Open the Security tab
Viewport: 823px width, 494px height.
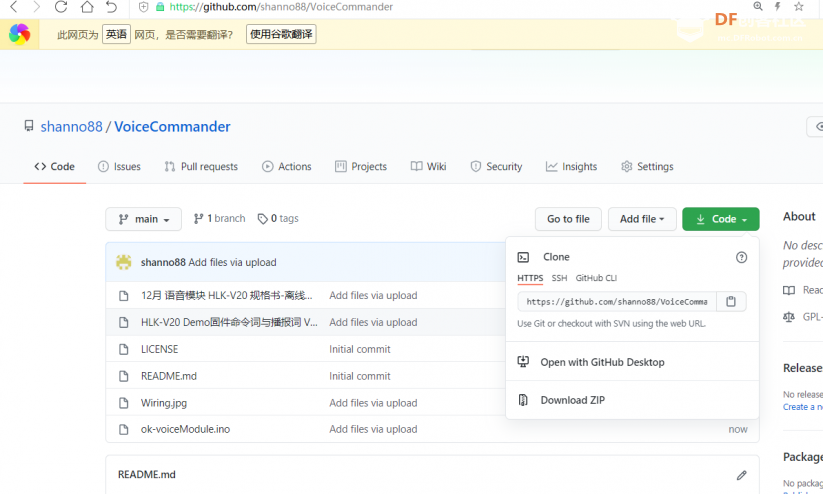(496, 166)
